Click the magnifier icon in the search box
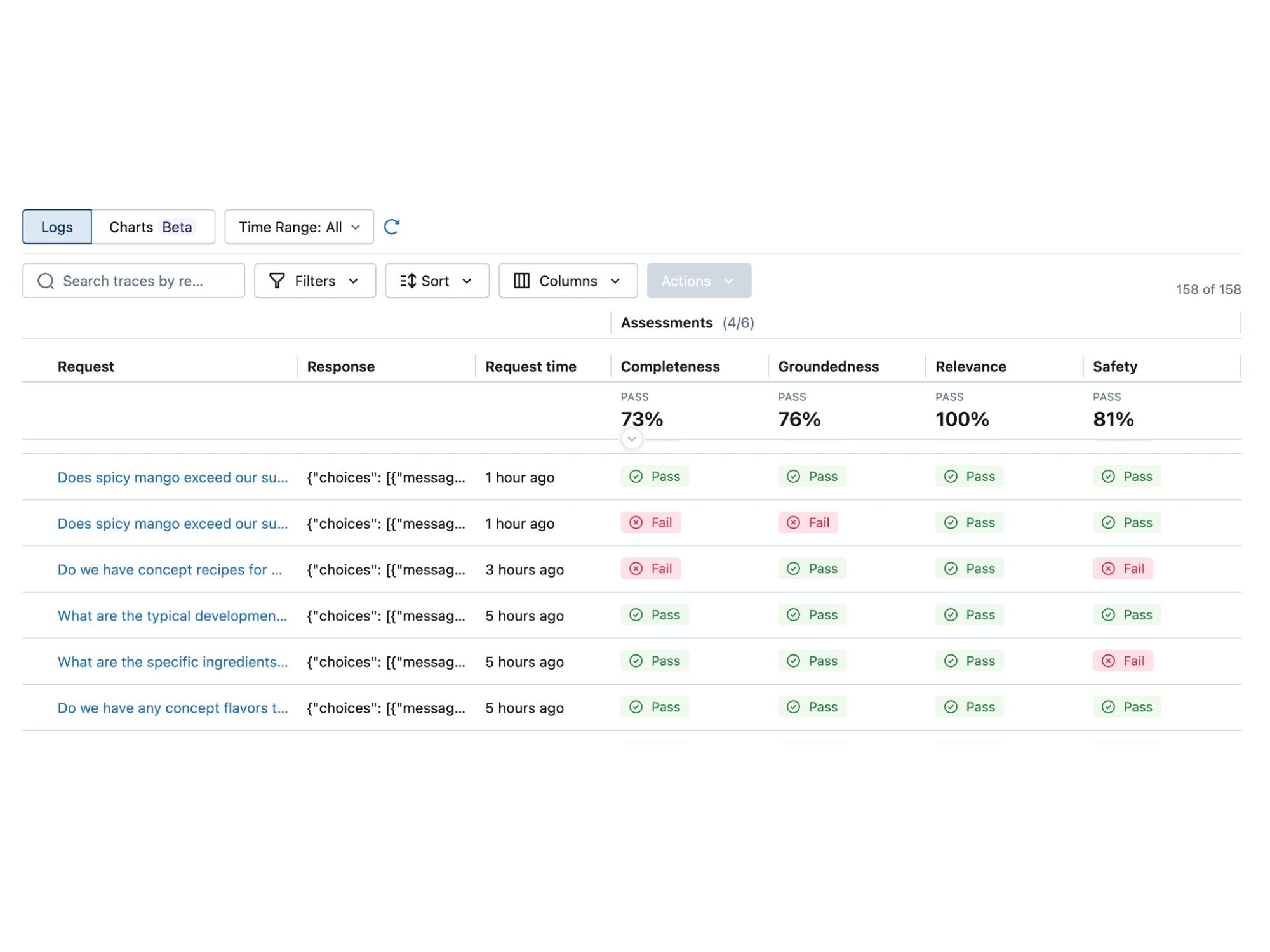1270x952 pixels. click(46, 281)
